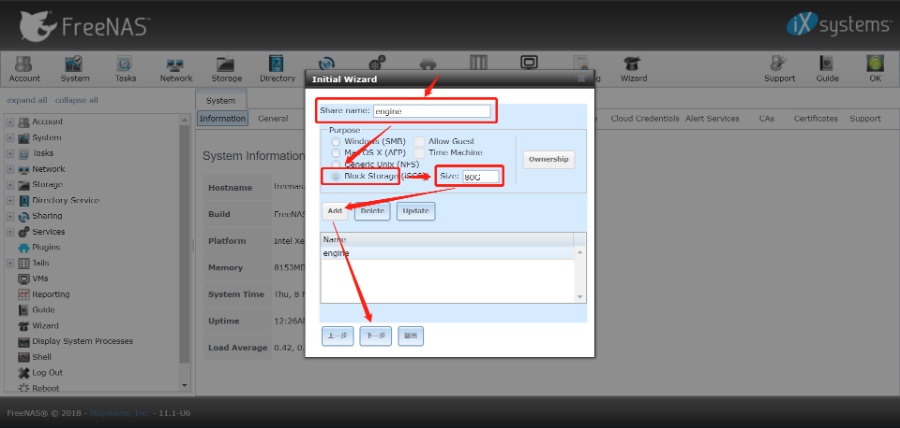Switch to the Information sub-tab
Image resolution: width=900 pixels, height=428 pixels.
[x=223, y=119]
